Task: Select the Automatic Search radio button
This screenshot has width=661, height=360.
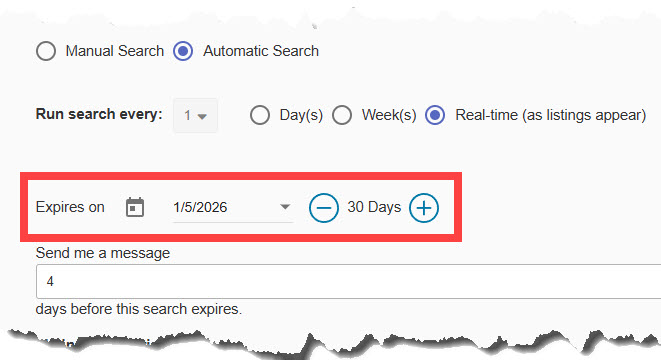Action: (x=183, y=51)
